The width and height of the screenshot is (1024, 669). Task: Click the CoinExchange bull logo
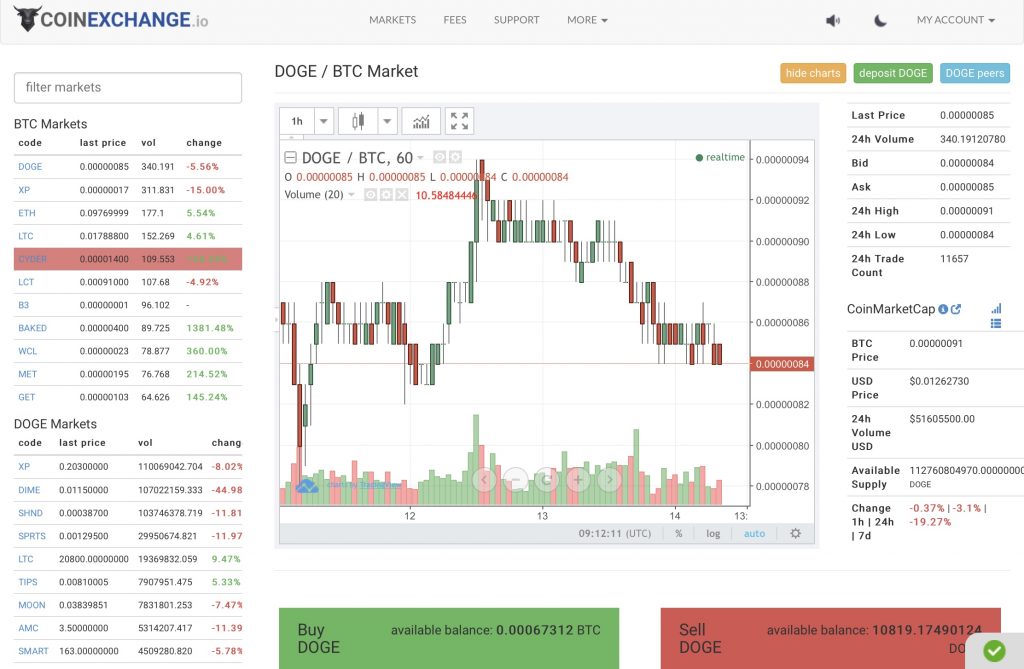27,19
